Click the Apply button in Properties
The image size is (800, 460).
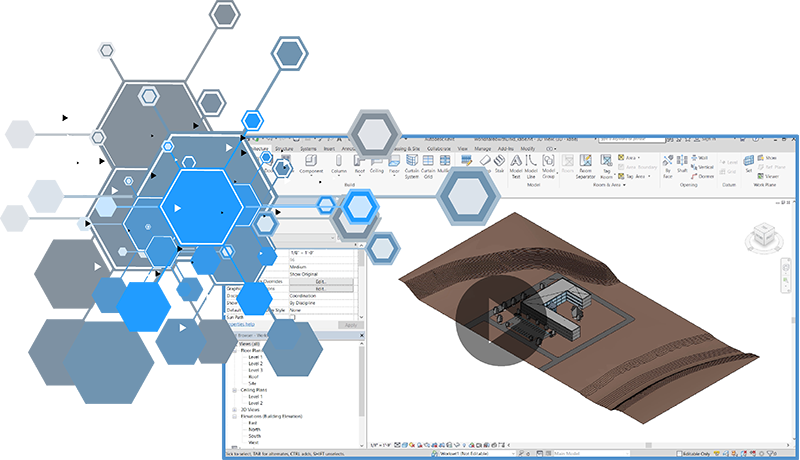pyautogui.click(x=350, y=325)
